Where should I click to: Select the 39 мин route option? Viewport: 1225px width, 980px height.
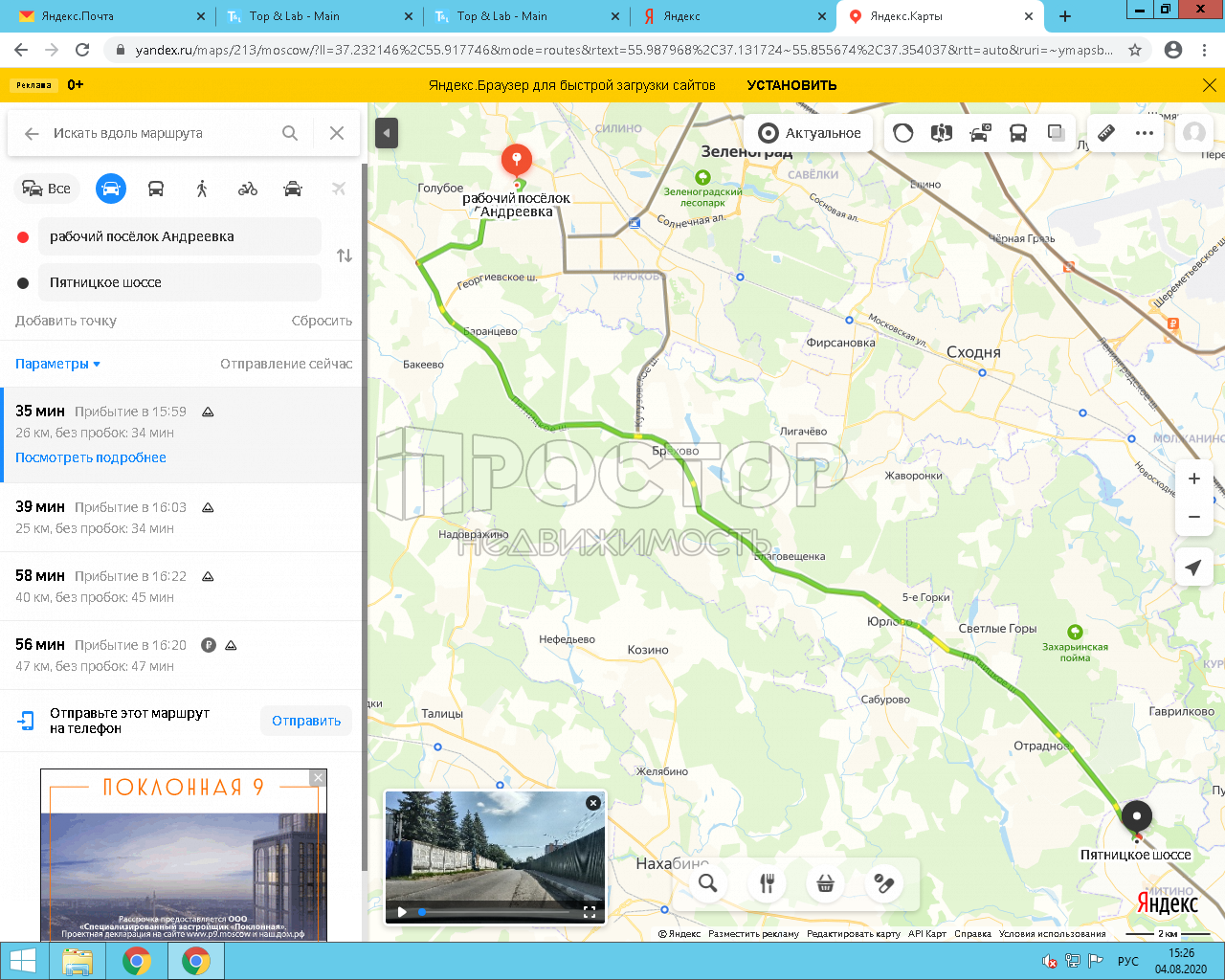tap(182, 517)
